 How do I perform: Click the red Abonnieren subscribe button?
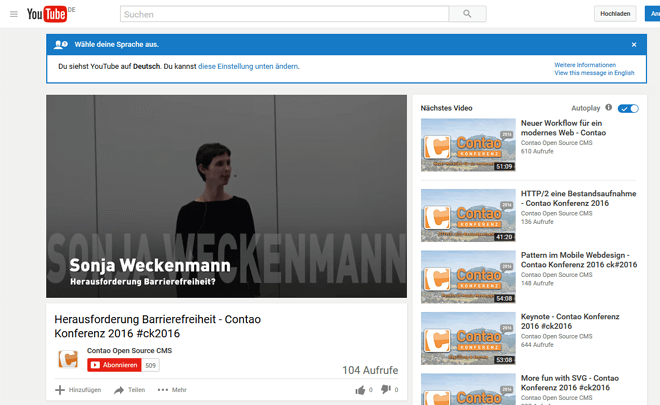[x=114, y=365]
